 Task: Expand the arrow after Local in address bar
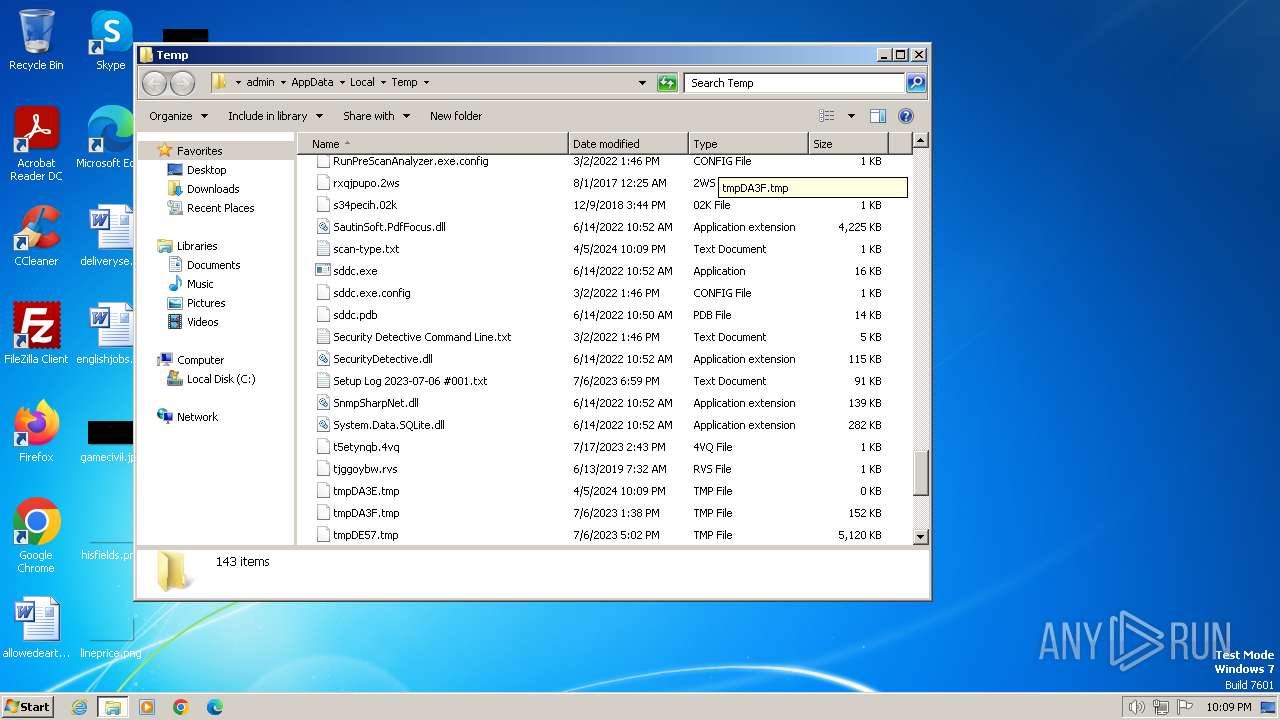pyautogui.click(x=383, y=83)
